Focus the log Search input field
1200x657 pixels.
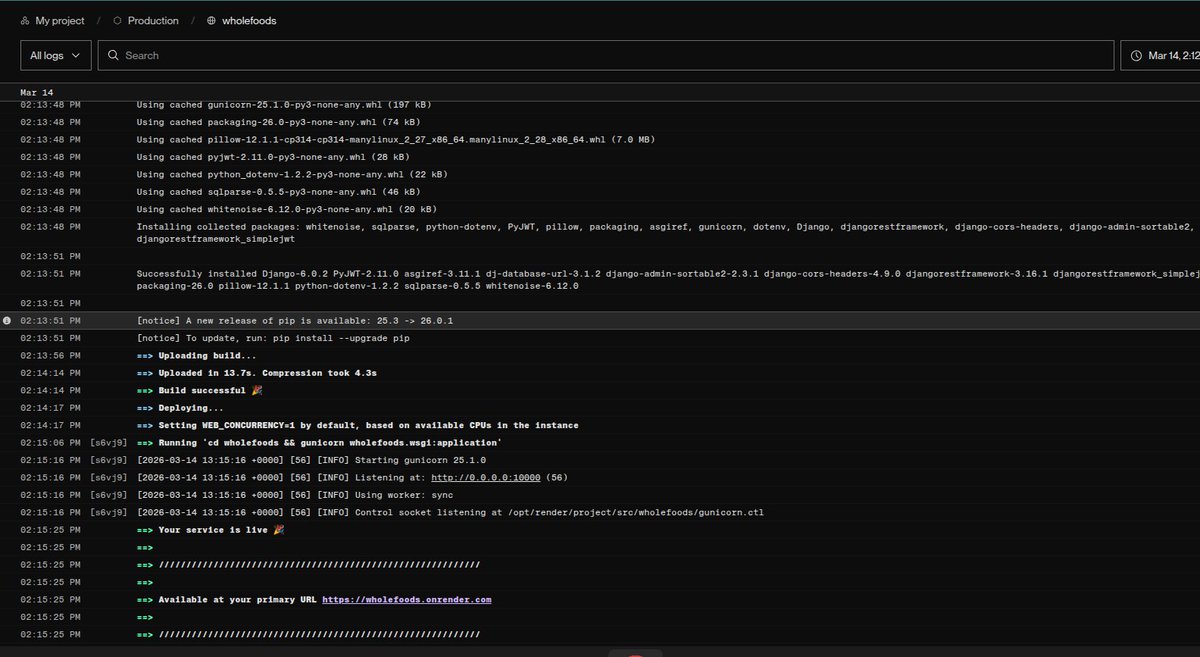[x=606, y=56]
